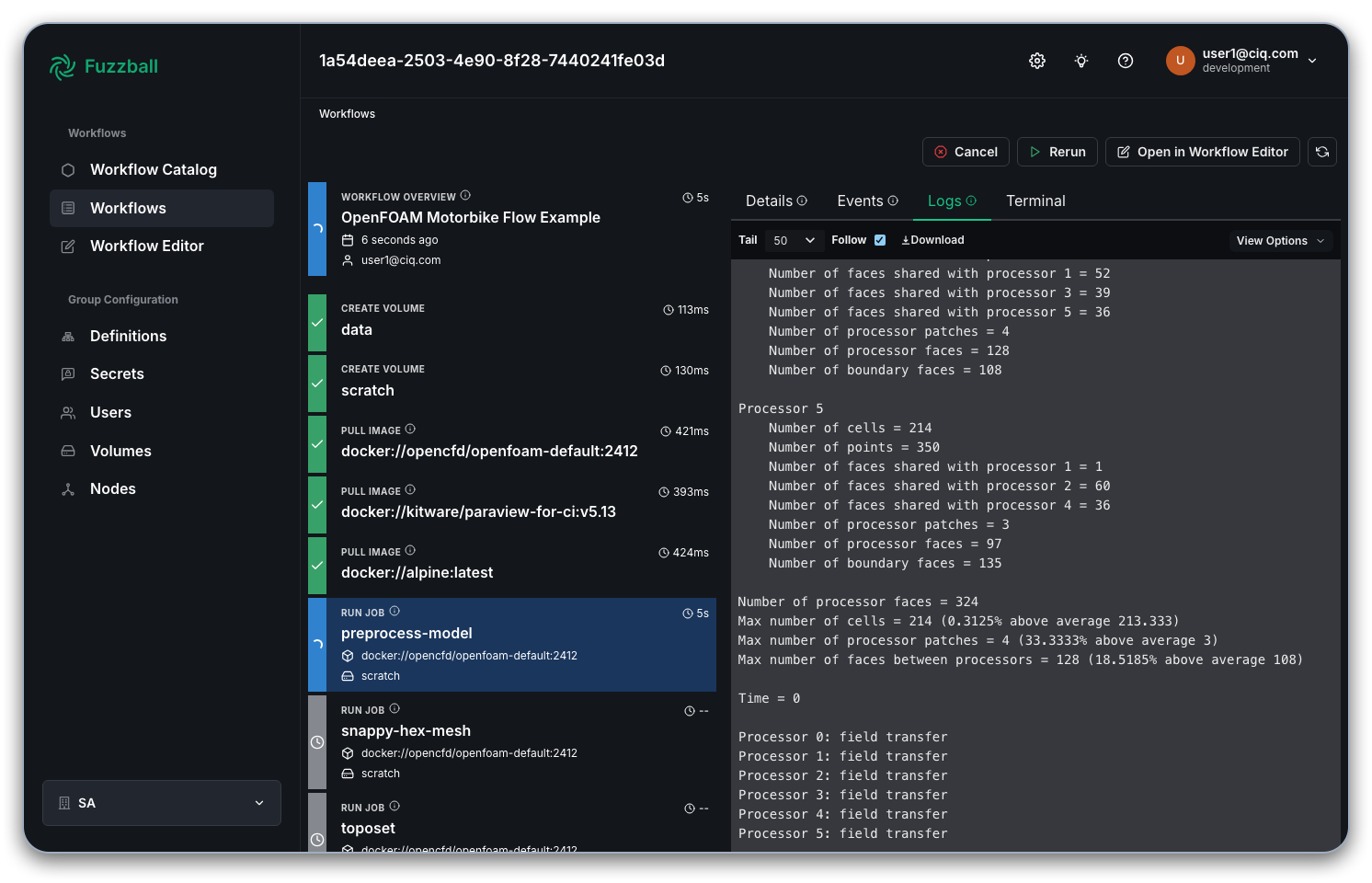Click the Secrets sidebar icon

pyautogui.click(x=68, y=374)
